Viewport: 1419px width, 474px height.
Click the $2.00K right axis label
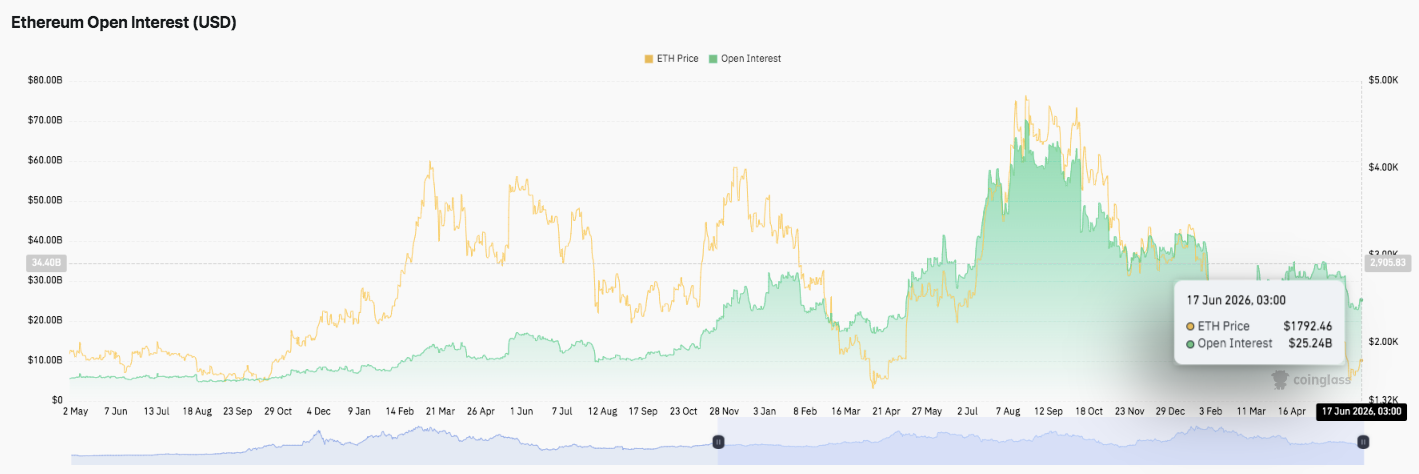click(x=1384, y=342)
